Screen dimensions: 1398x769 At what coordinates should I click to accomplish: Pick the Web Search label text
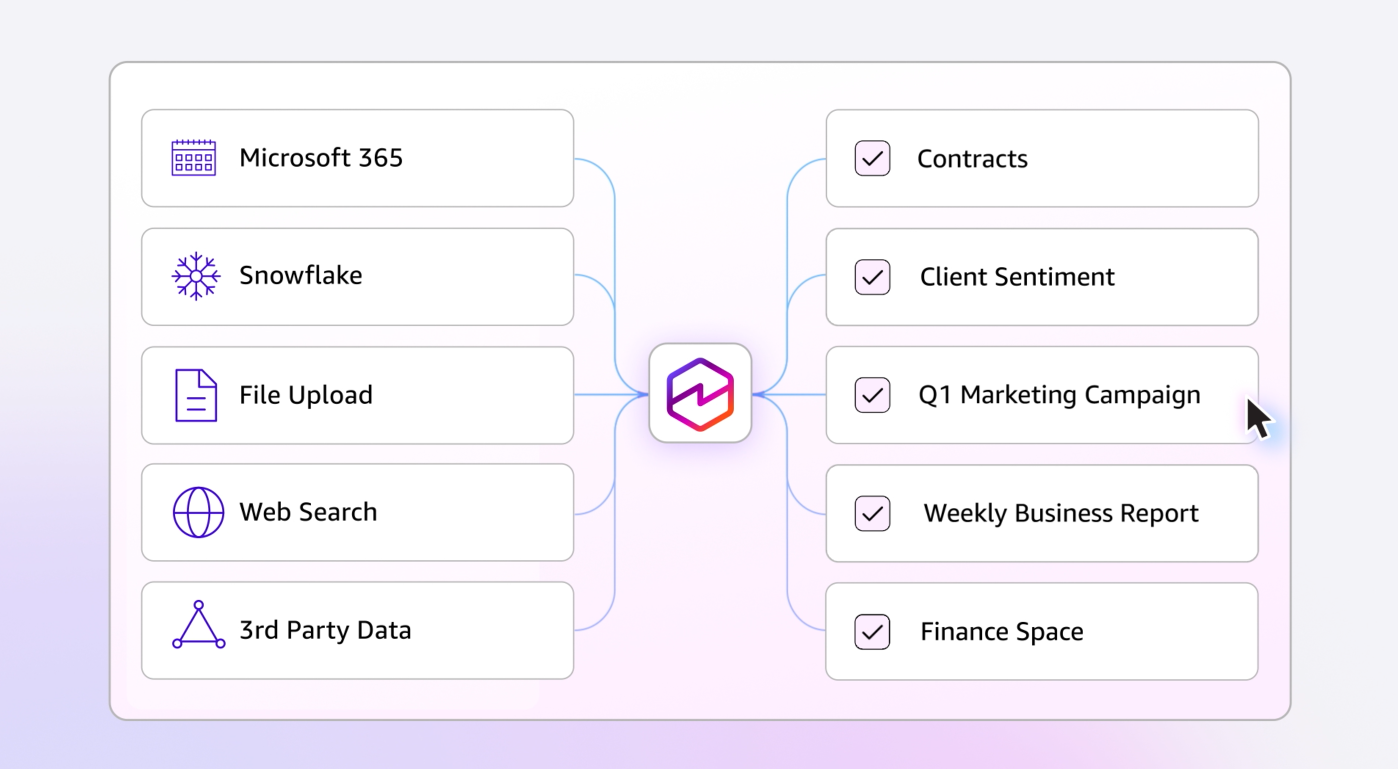(308, 512)
